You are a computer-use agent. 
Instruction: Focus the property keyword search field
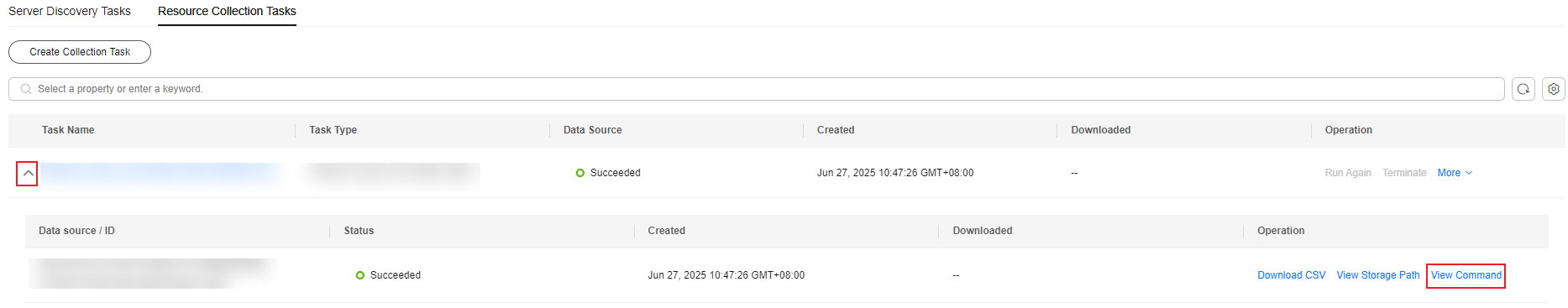pyautogui.click(x=756, y=89)
